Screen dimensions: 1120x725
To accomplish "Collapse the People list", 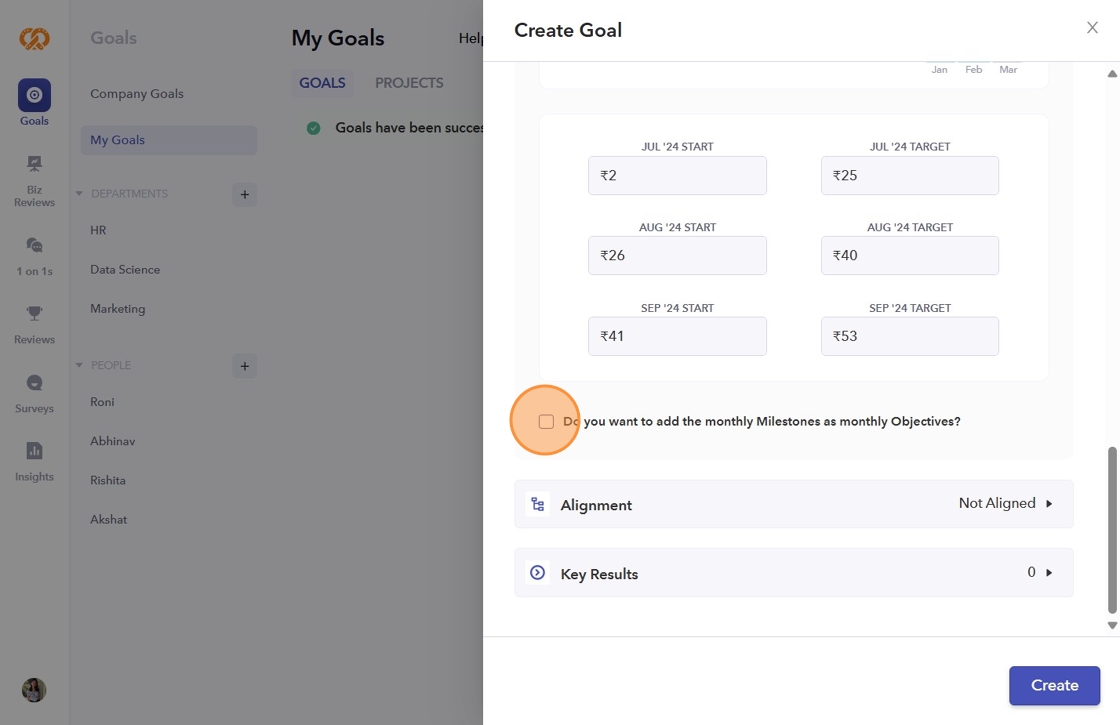I will (80, 365).
